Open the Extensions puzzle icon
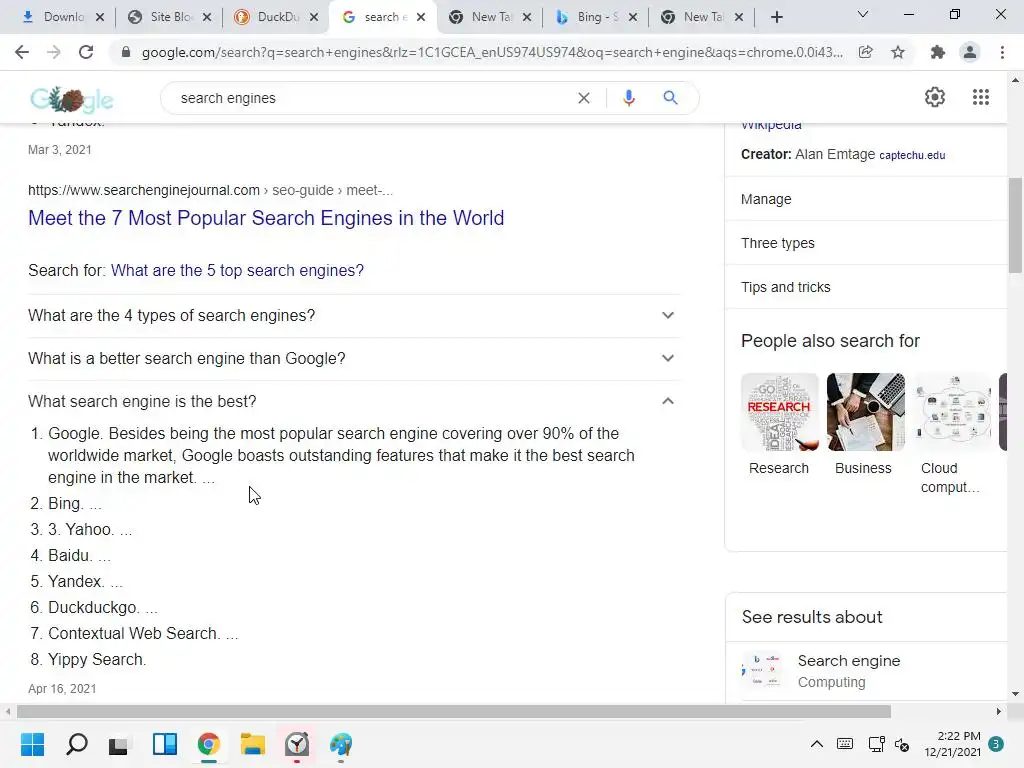 (938, 52)
